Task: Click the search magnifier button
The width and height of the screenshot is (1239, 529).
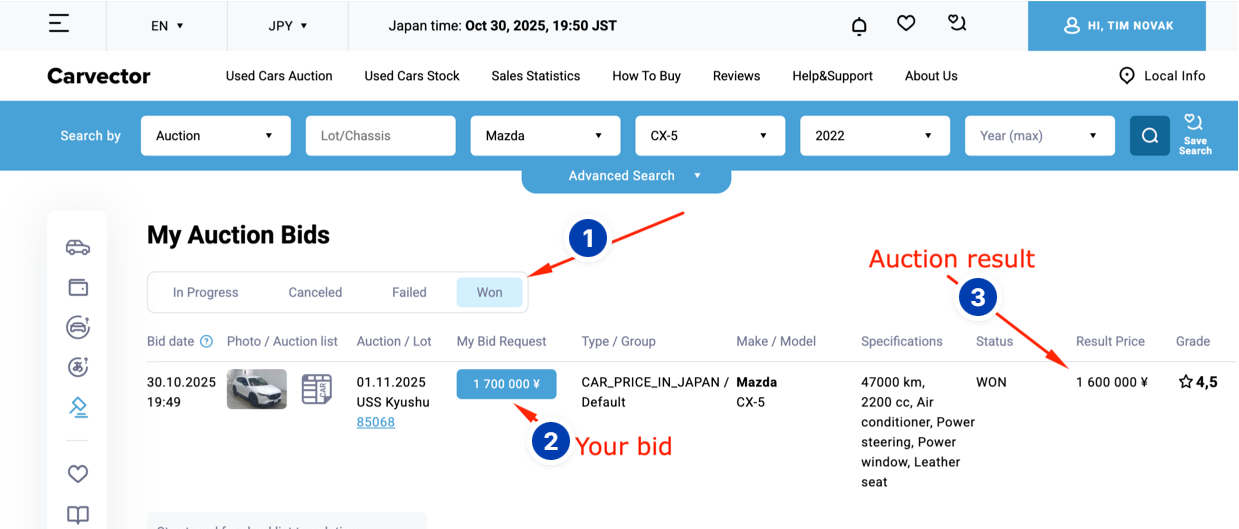Action: [1150, 135]
